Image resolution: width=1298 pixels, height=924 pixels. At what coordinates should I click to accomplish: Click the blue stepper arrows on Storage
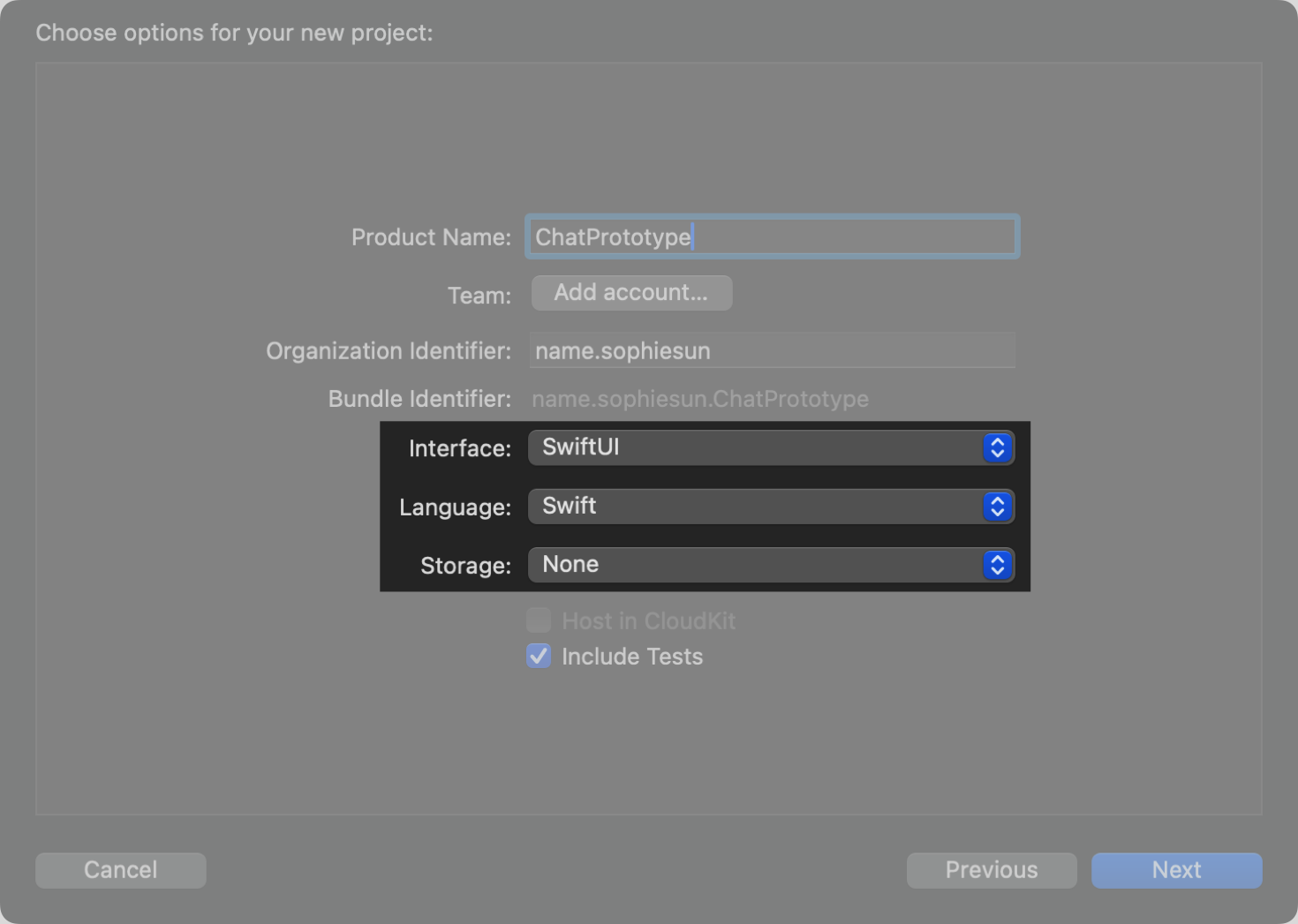coord(998,565)
